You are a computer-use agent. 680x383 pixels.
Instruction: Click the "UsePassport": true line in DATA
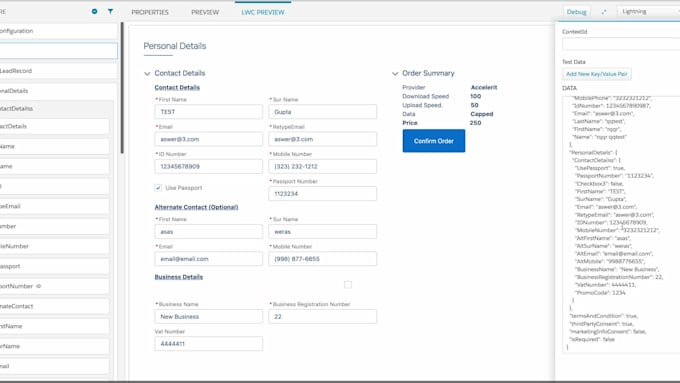pos(600,168)
